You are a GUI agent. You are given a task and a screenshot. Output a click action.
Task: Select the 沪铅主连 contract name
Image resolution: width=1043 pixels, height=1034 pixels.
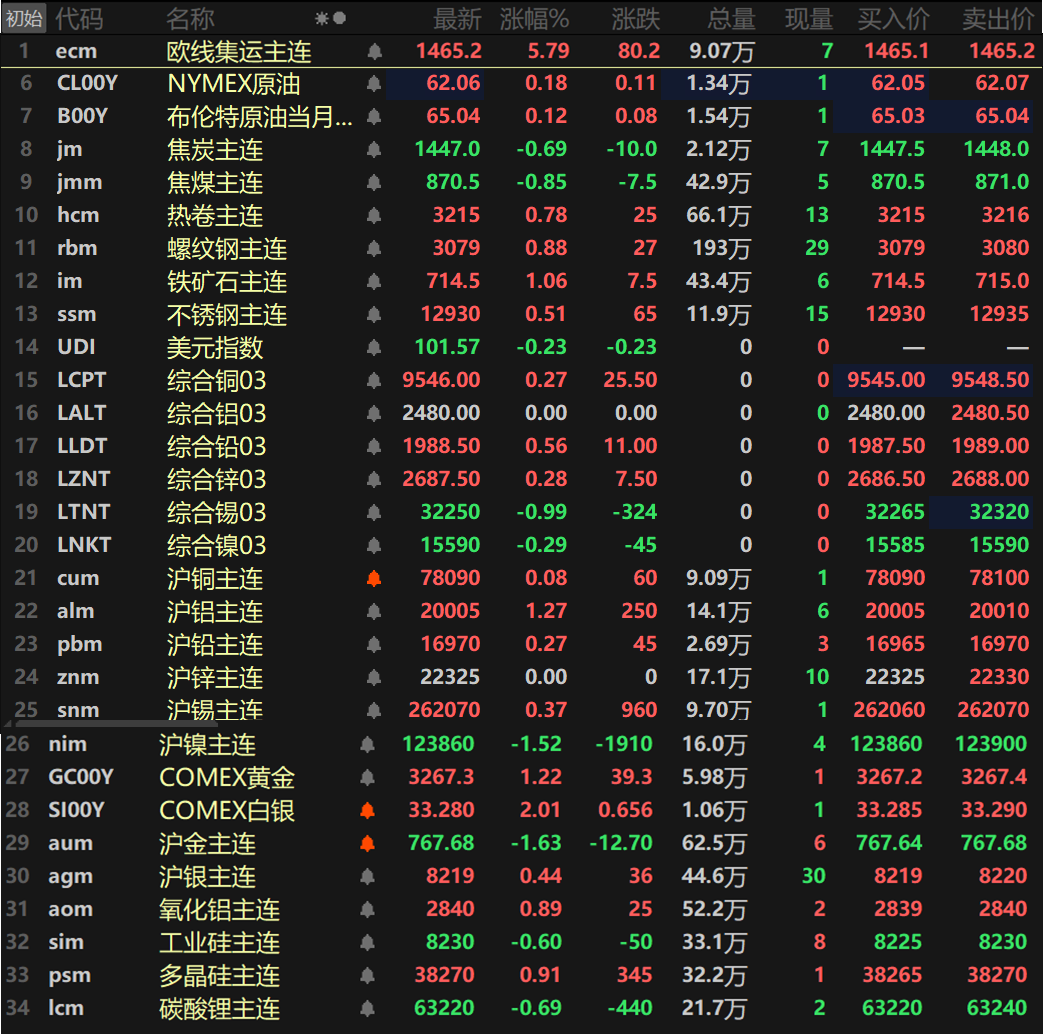click(215, 645)
